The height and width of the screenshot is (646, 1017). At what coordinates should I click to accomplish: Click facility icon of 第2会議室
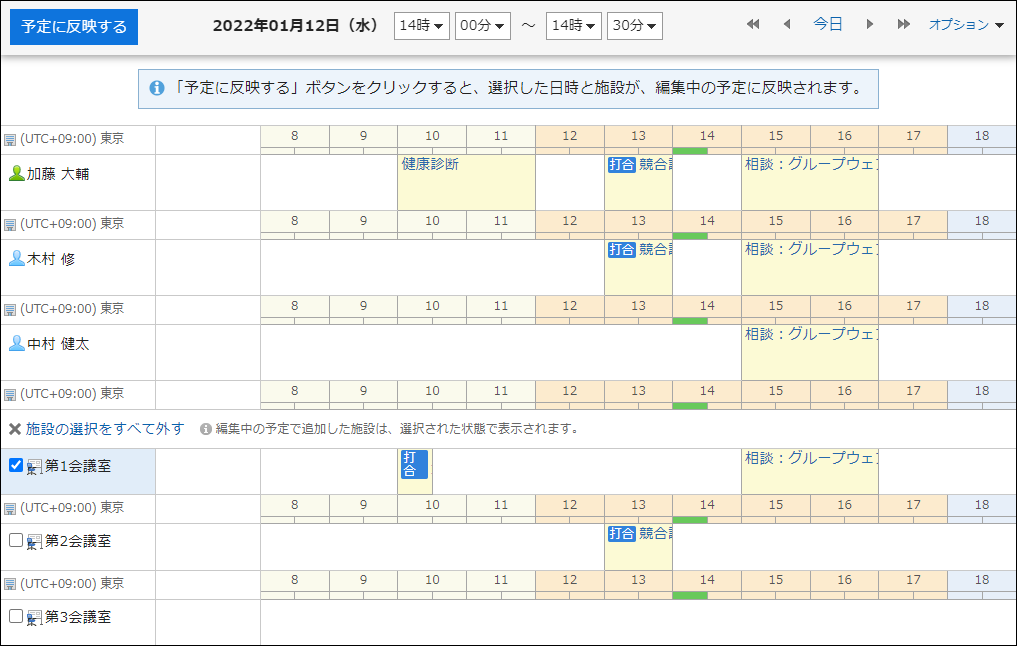[x=34, y=542]
